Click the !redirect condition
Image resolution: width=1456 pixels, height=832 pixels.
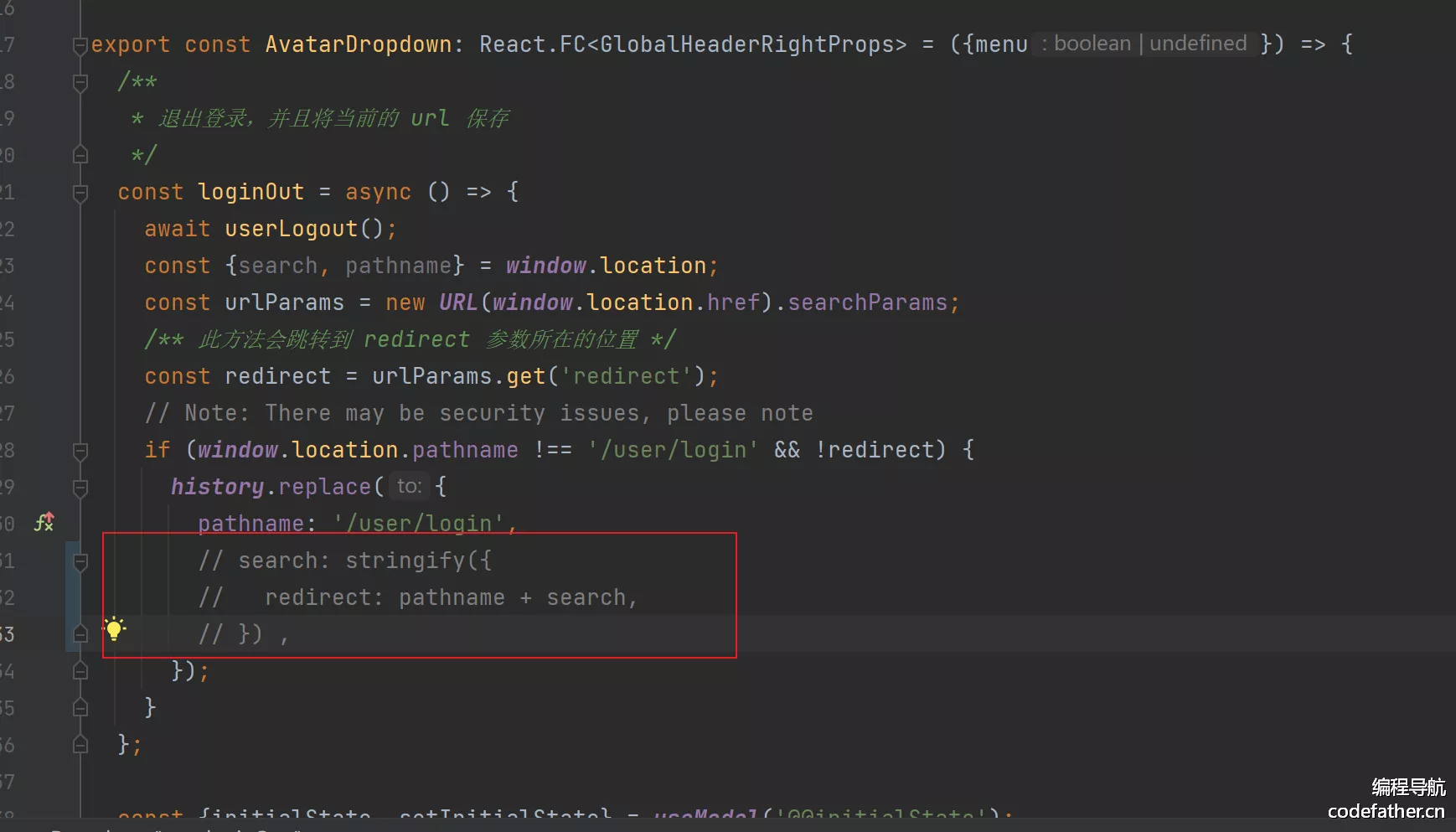pyautogui.click(x=875, y=450)
